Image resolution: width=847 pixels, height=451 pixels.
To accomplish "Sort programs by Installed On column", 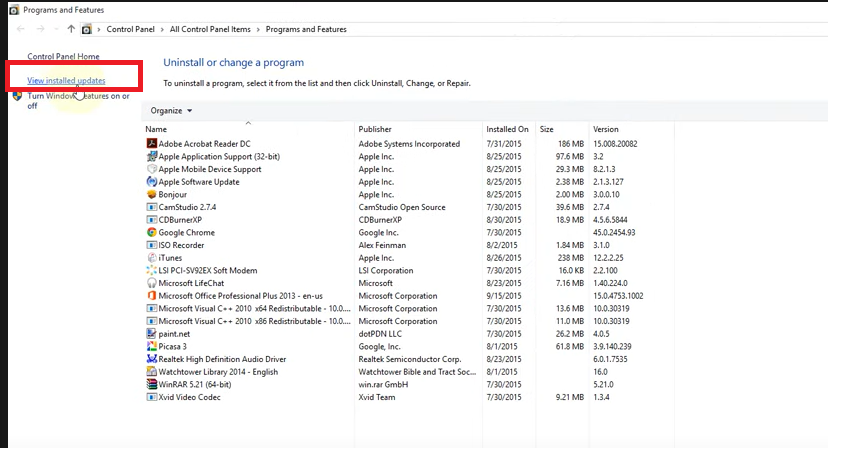I will (507, 130).
